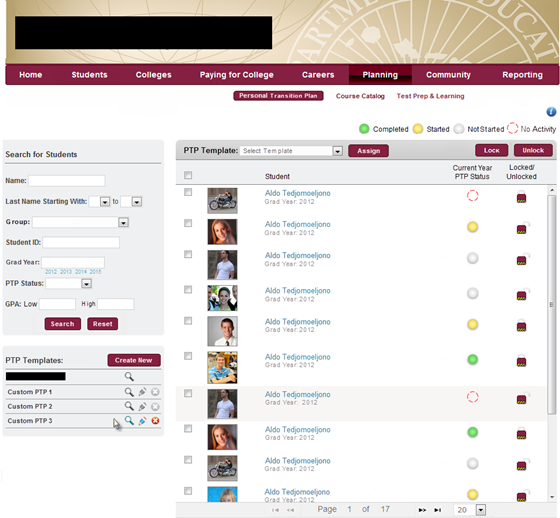Click No Activity status icon in first row
560x518 pixels.
click(472, 196)
